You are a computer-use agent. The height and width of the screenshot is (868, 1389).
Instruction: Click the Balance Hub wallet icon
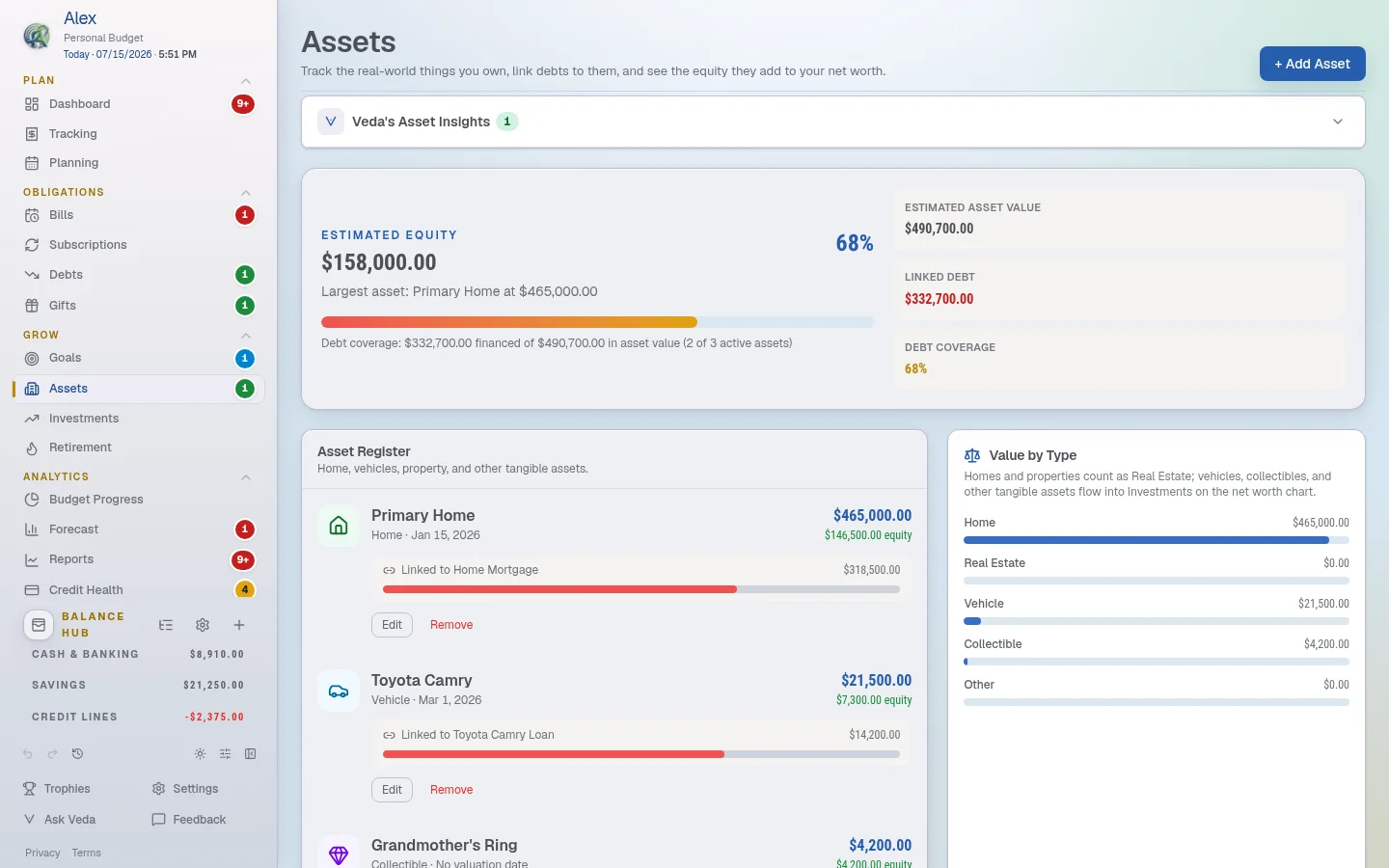click(x=39, y=625)
